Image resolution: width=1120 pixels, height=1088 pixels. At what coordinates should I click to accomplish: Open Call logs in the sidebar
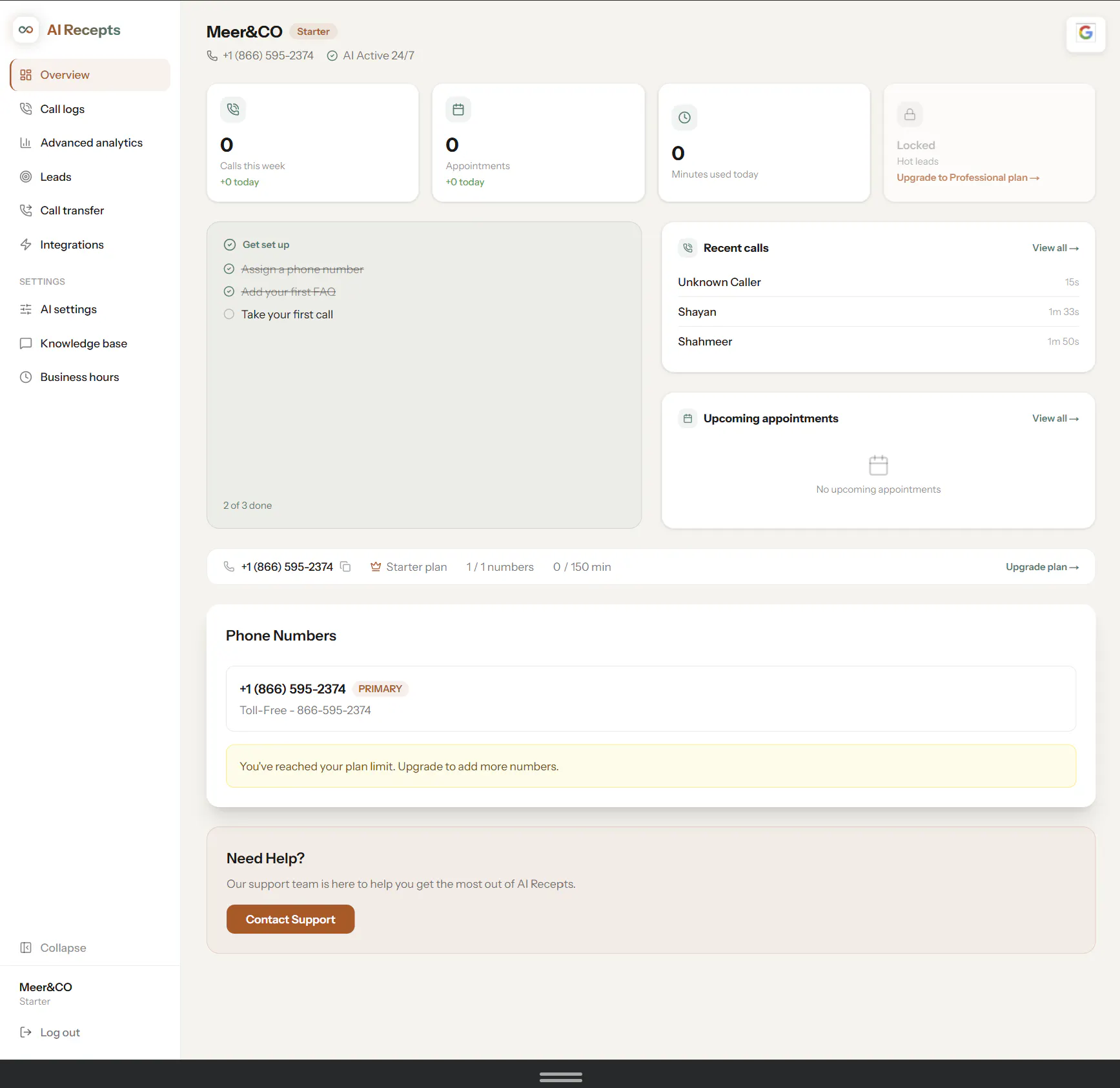click(x=90, y=108)
